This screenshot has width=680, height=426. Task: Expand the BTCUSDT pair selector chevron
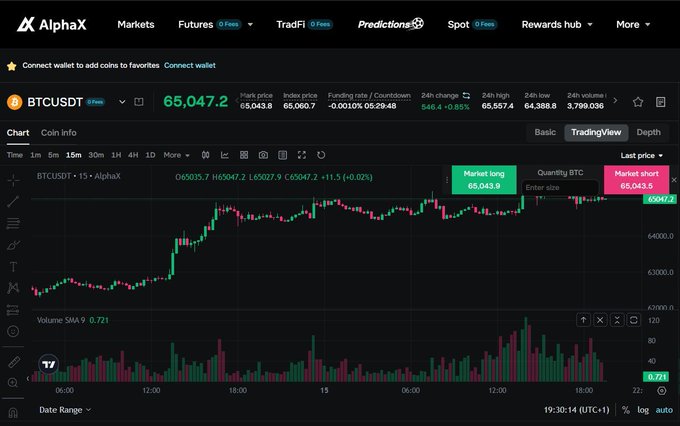(x=122, y=102)
